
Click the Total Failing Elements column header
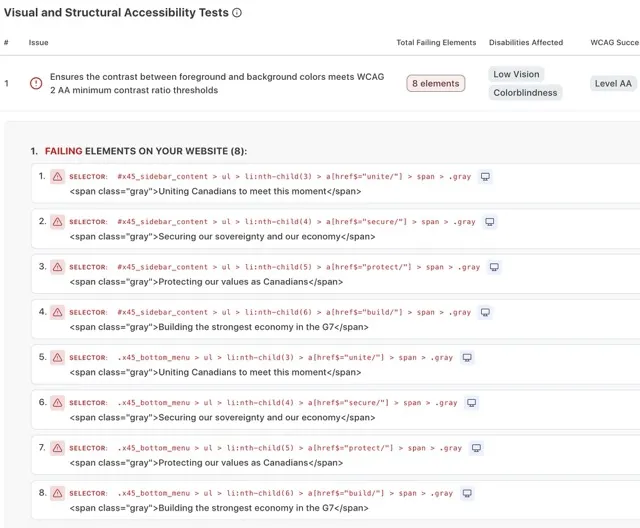pos(435,43)
